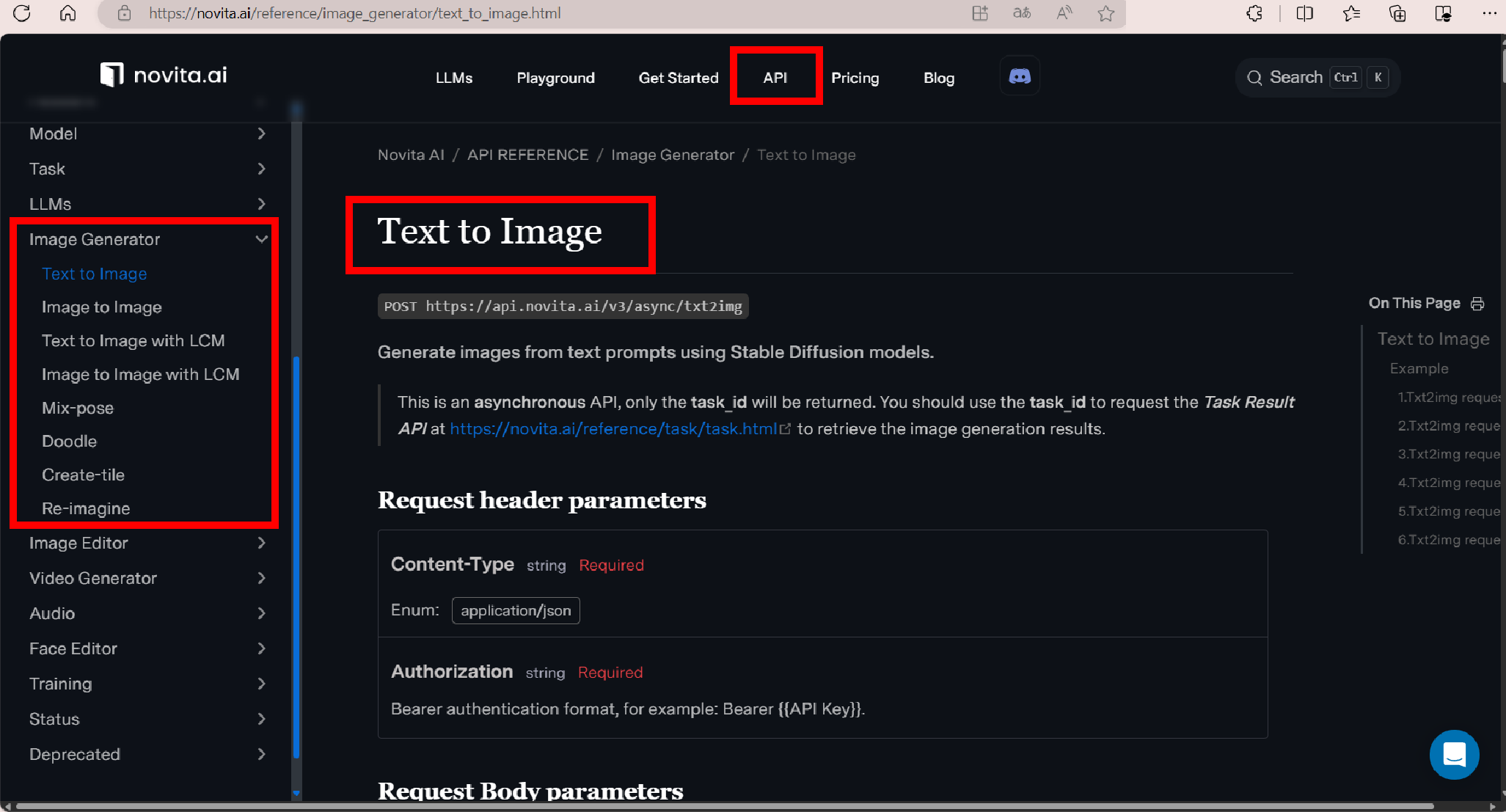Screen dimensions: 1506x812
Task: Click the browser refresh icon
Action: click(22, 13)
